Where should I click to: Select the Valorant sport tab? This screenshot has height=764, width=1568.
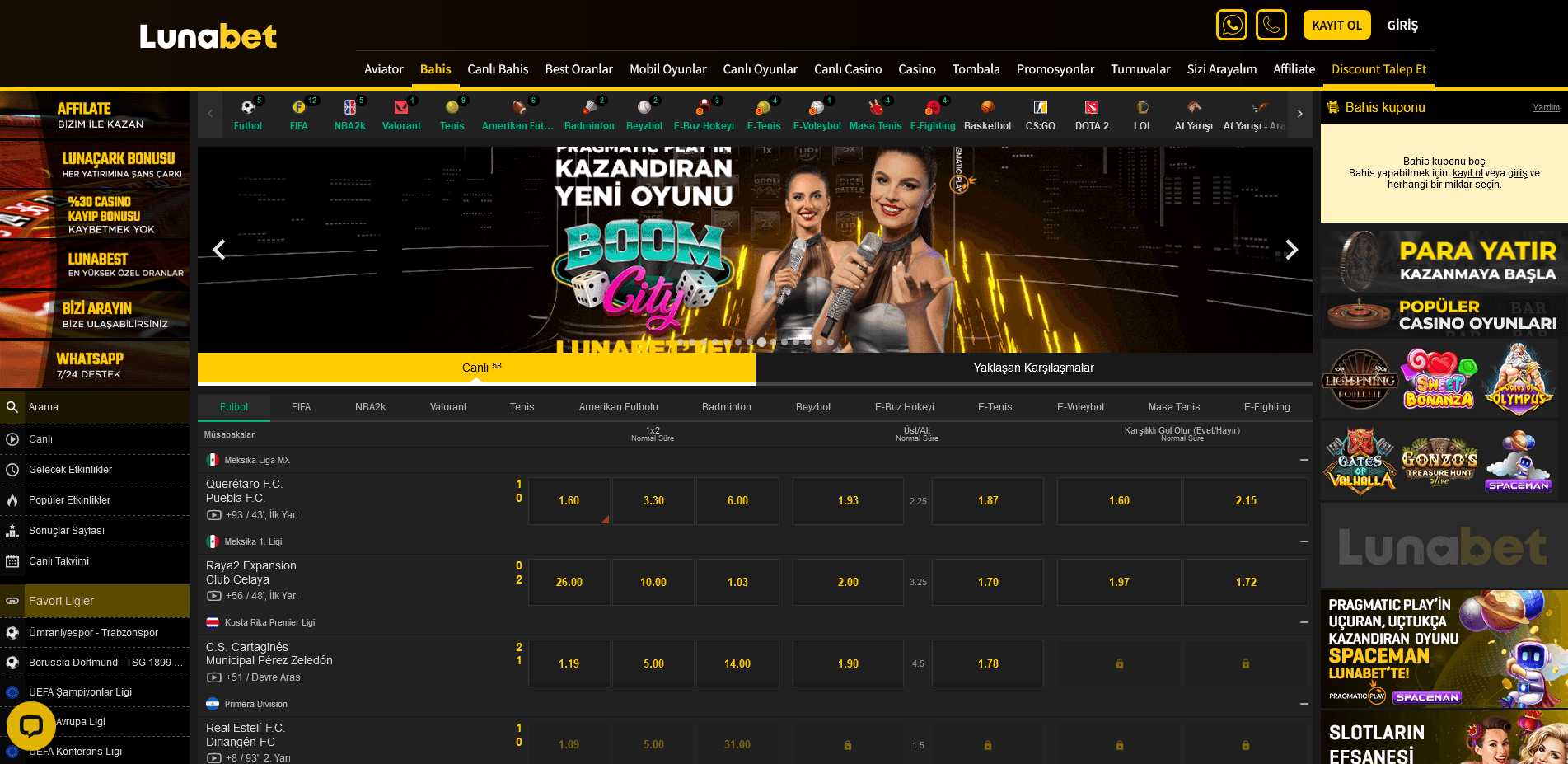[x=448, y=407]
